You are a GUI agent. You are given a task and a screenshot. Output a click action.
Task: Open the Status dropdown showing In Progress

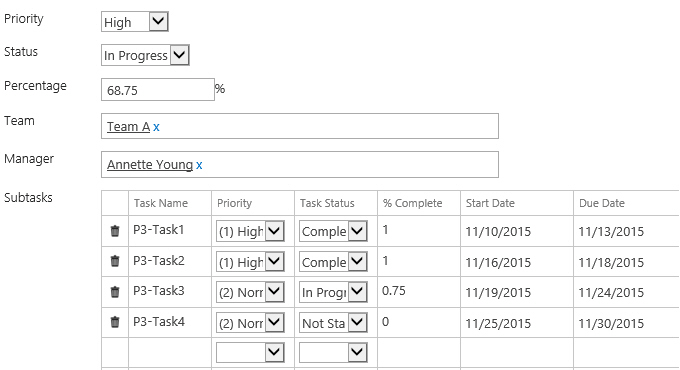coord(145,55)
